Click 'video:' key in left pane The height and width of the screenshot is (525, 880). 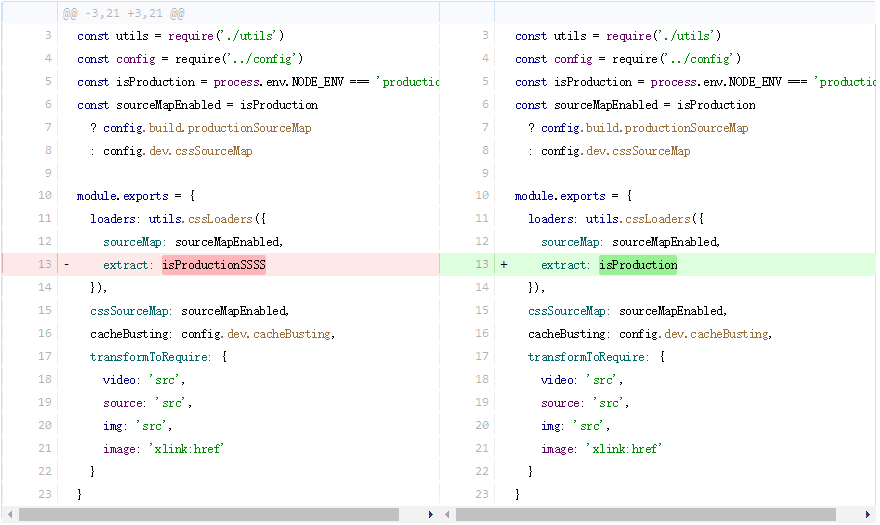click(x=122, y=380)
